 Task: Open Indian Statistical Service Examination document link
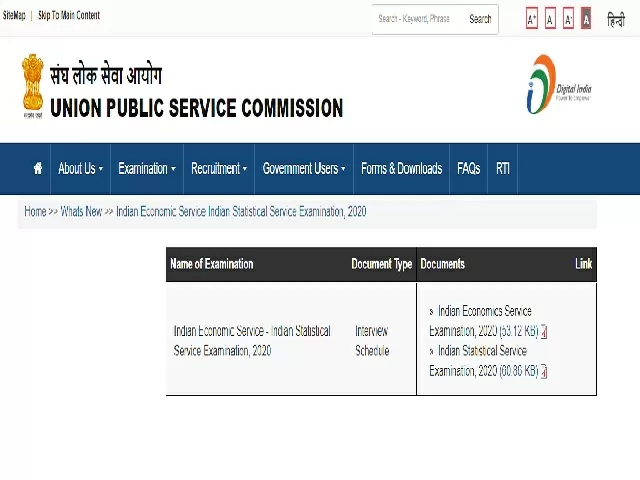point(483,361)
